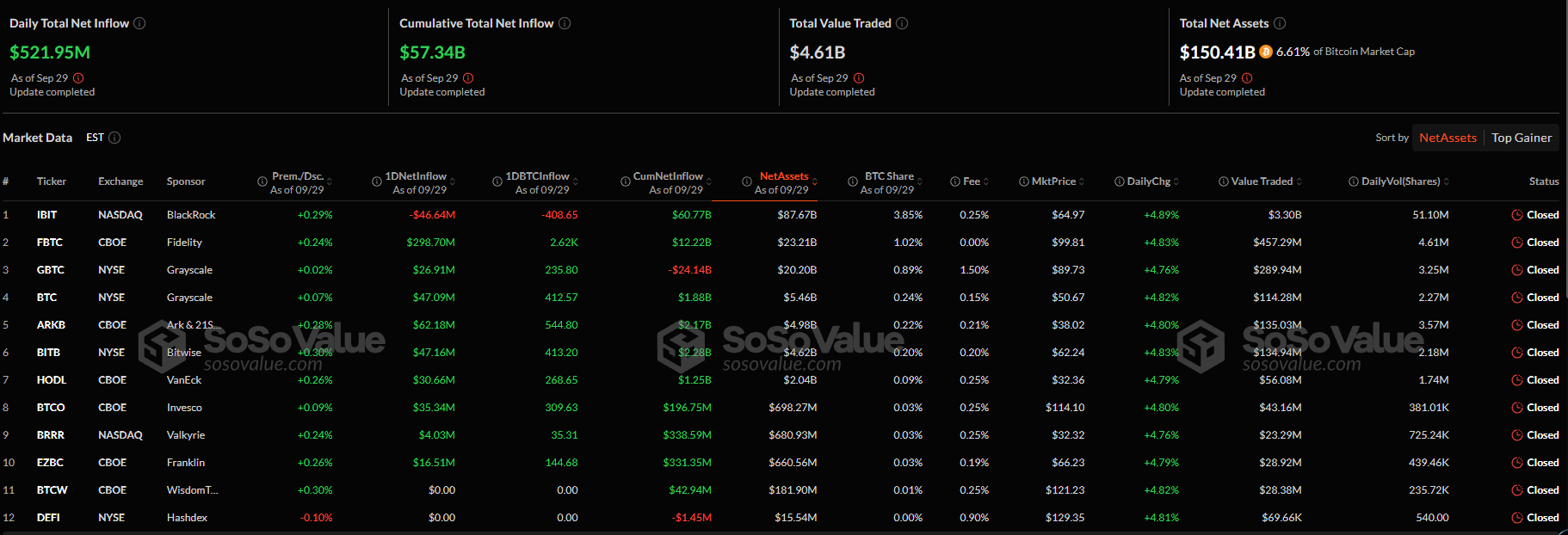Click the $57.34B cumulative inflow figure
The width and height of the screenshot is (1568, 535).
(x=432, y=52)
